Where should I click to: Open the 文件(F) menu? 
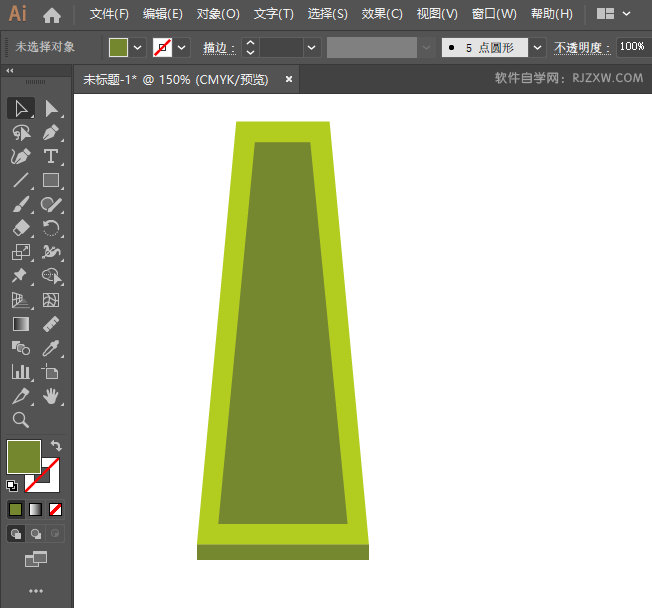pyautogui.click(x=109, y=14)
